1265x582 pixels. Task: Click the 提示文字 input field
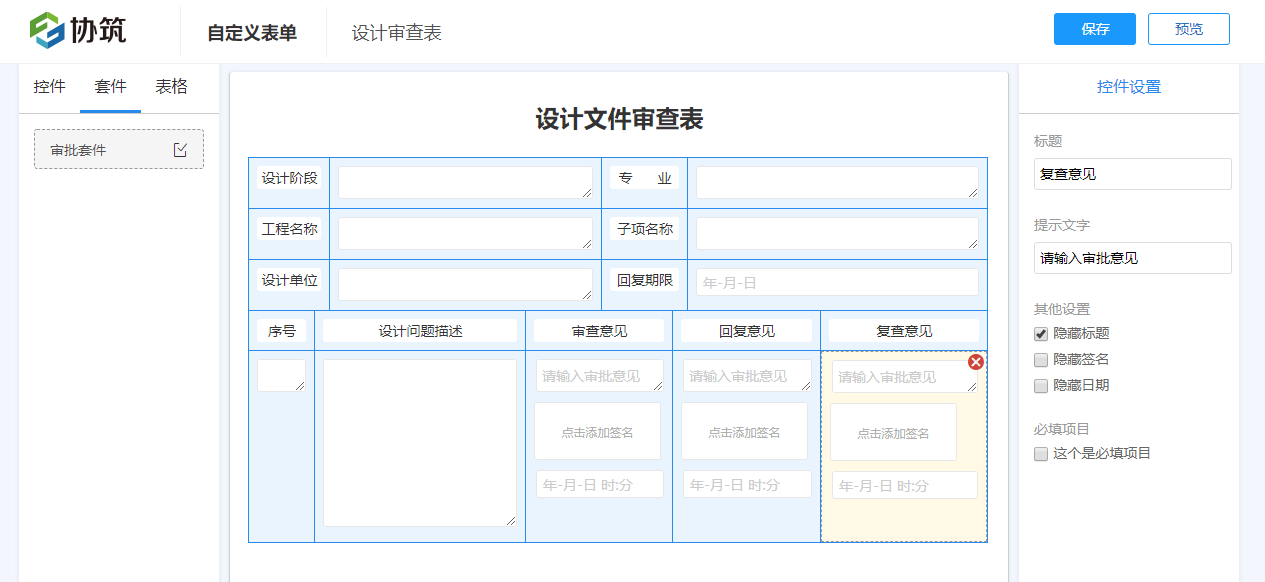(1132, 257)
